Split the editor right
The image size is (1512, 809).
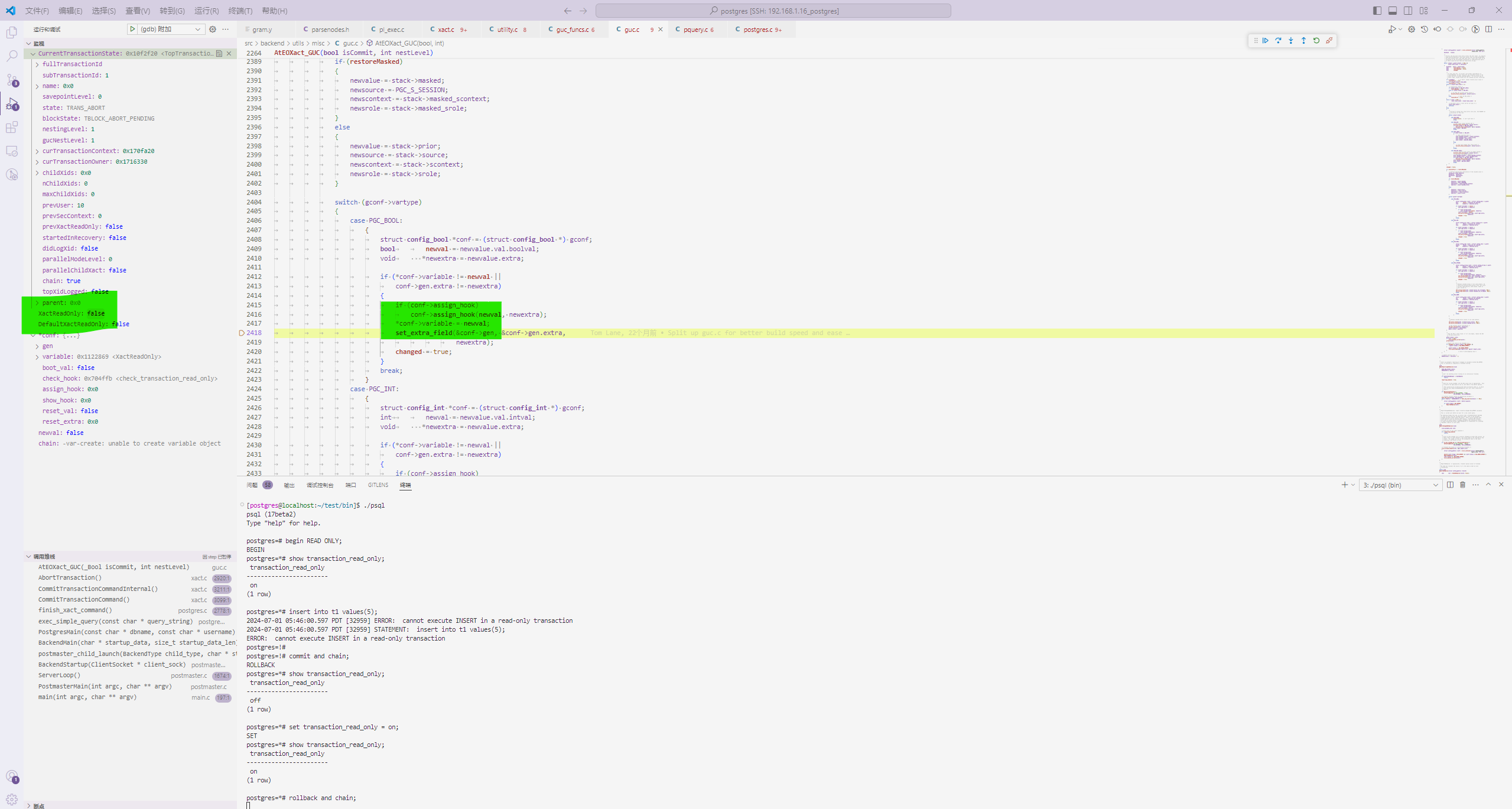(x=1488, y=29)
